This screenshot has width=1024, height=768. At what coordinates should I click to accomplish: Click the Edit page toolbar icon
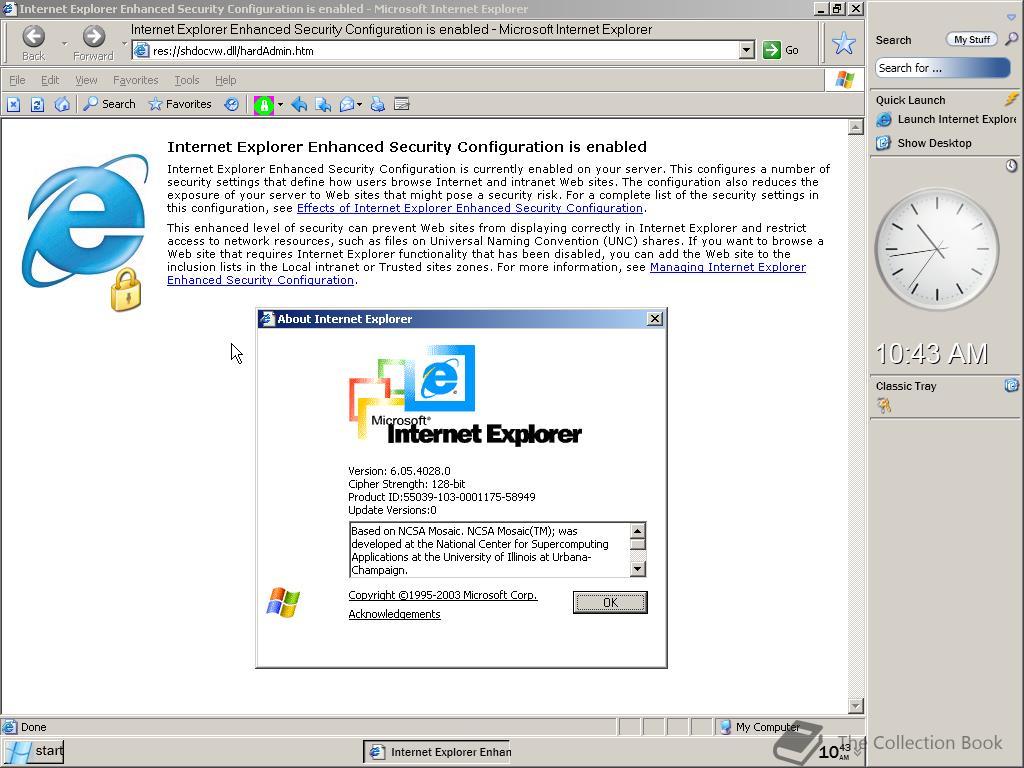[x=402, y=104]
